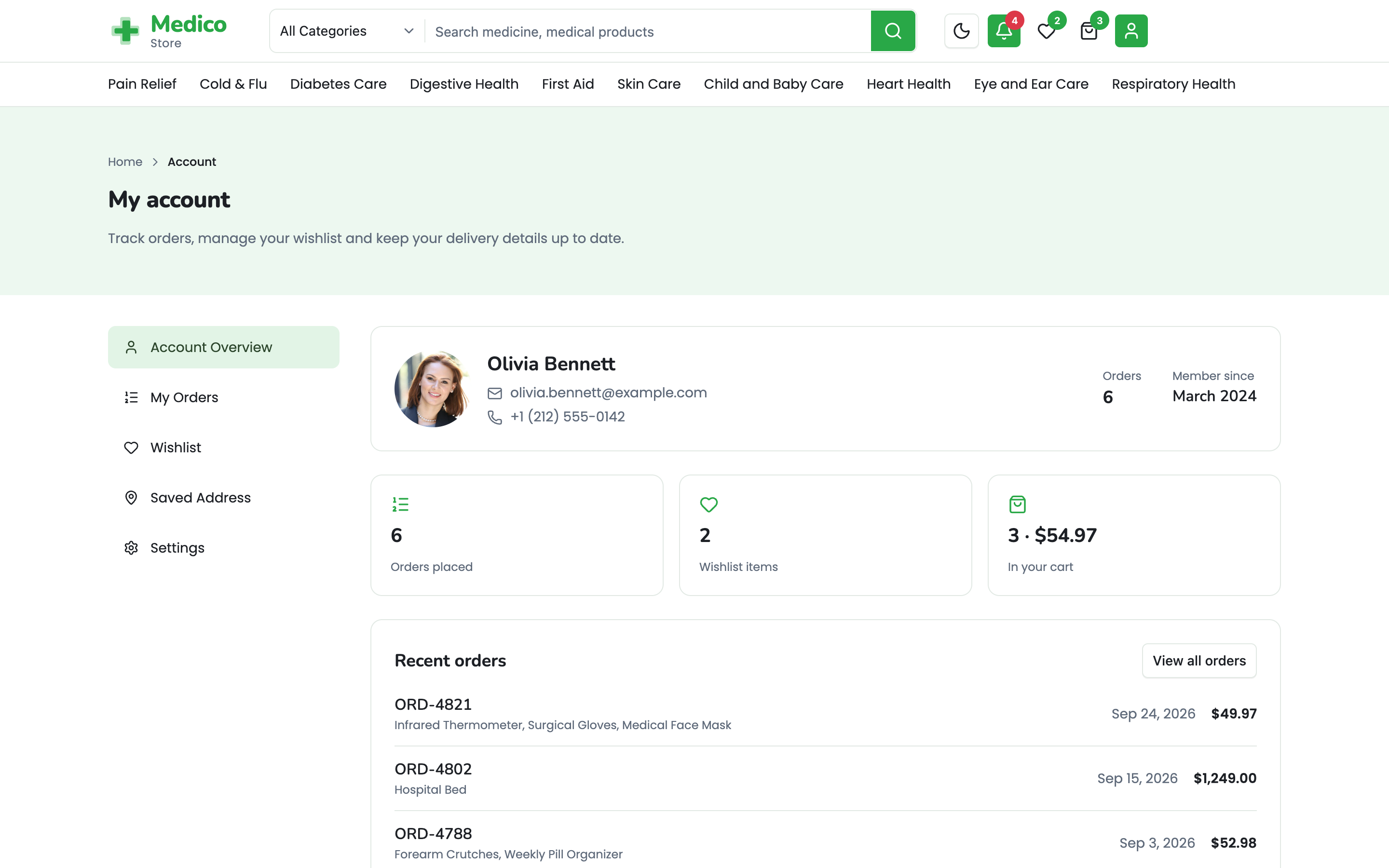The height and width of the screenshot is (868, 1389).
Task: Click the Account breadcrumb text
Action: pos(191,162)
